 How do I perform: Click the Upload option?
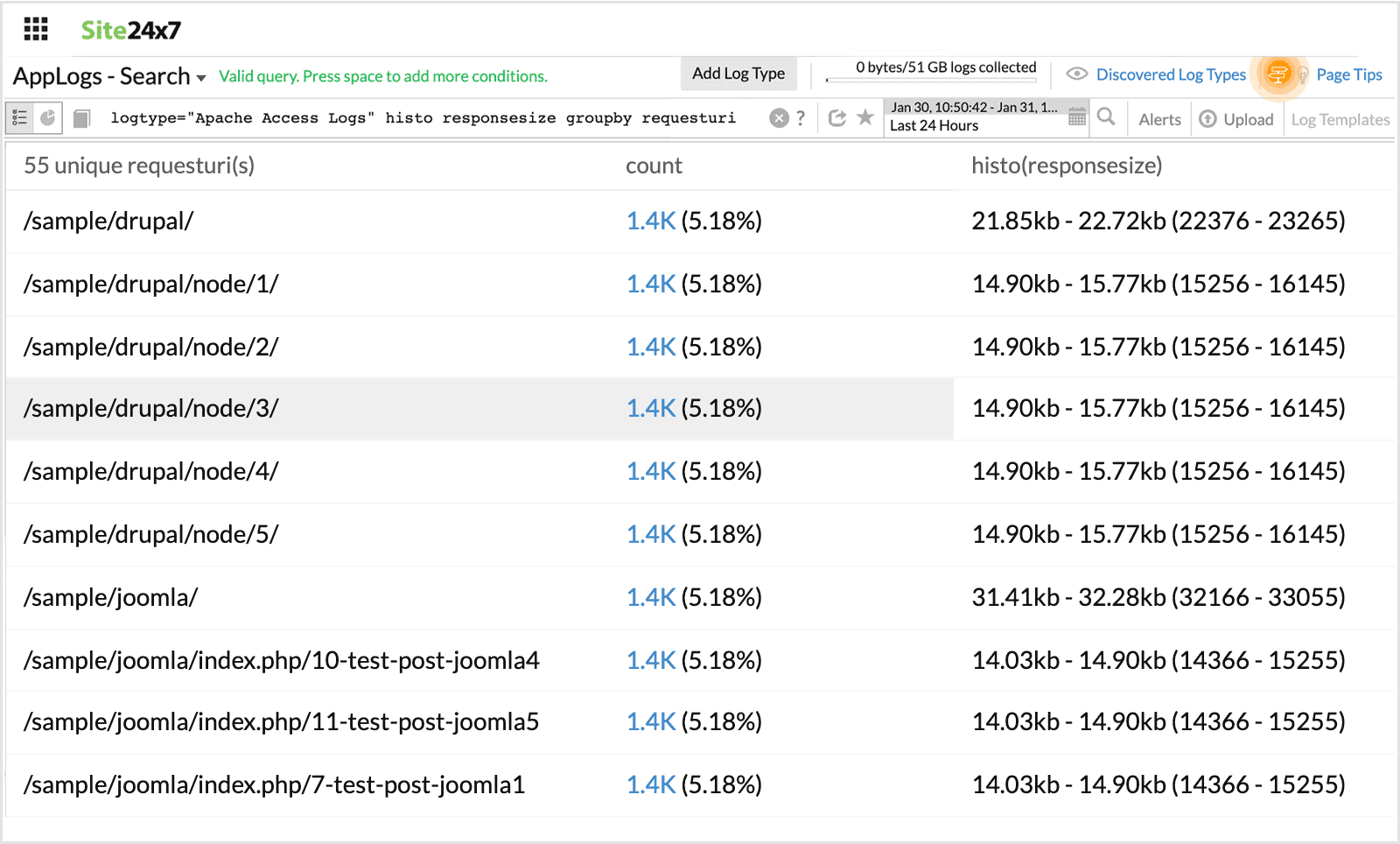[1236, 119]
